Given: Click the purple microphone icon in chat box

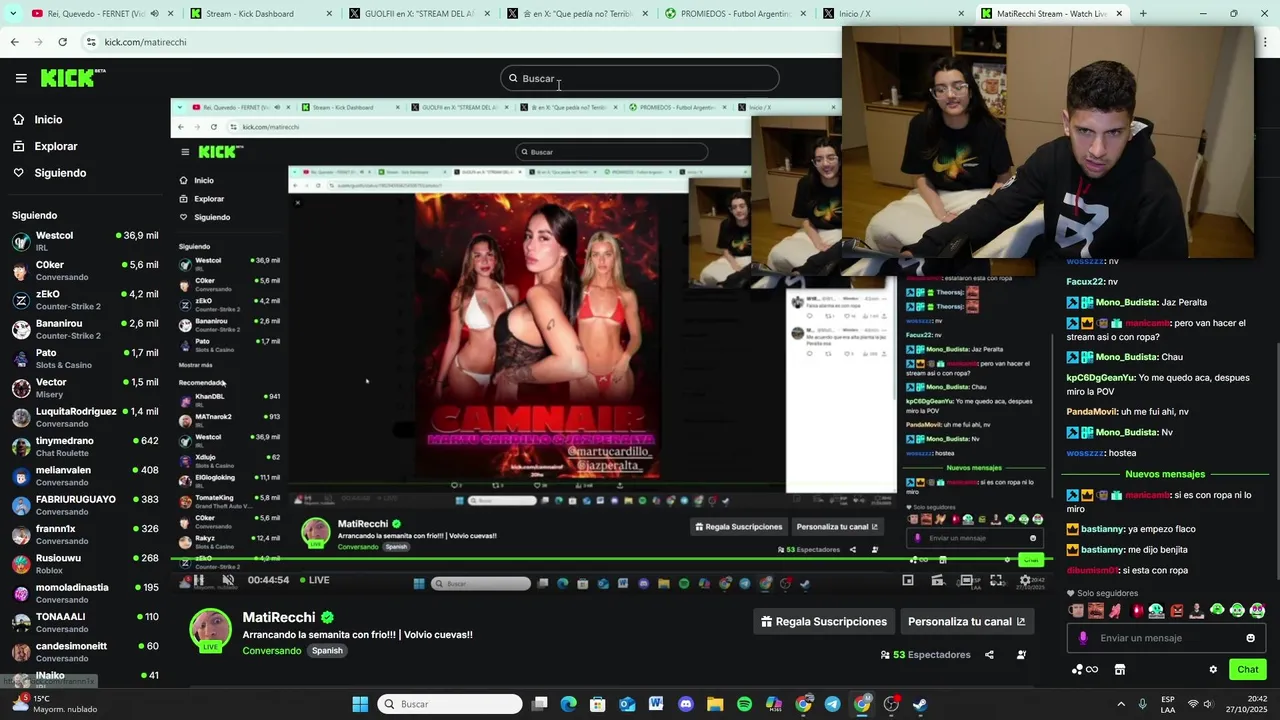Looking at the screenshot, I should [1083, 638].
